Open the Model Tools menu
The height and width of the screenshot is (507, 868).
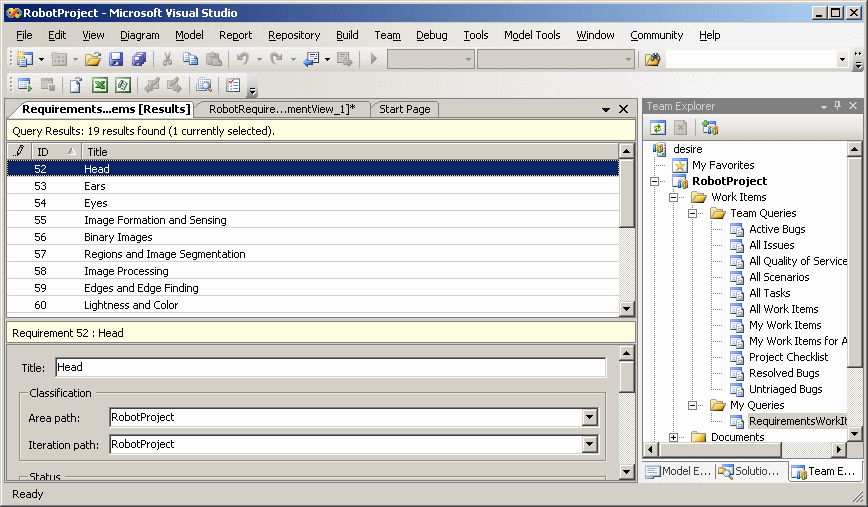531,35
